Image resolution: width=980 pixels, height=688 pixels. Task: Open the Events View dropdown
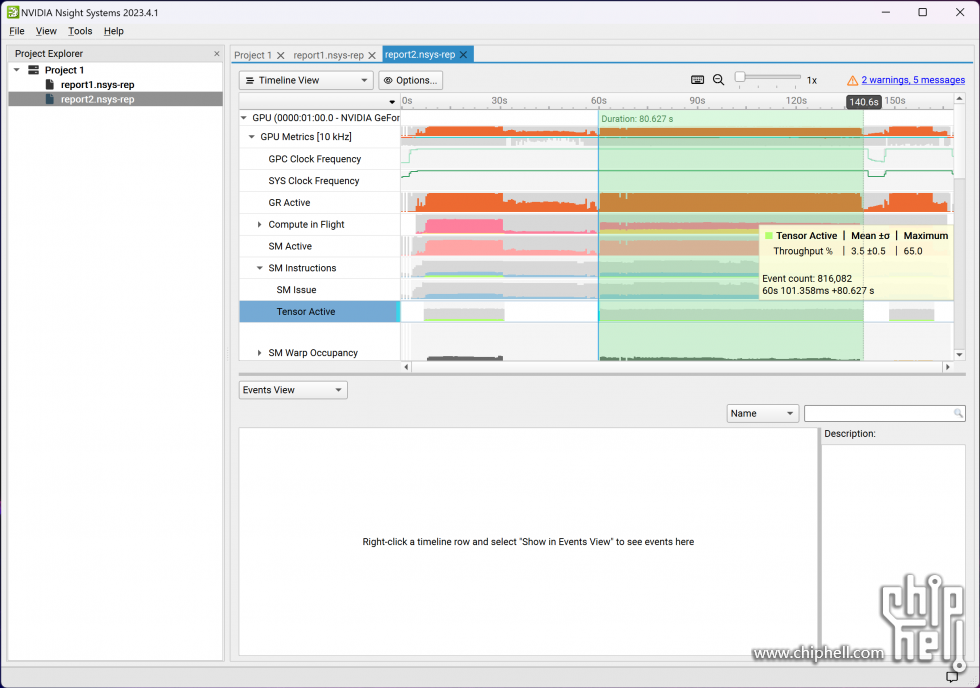click(293, 390)
